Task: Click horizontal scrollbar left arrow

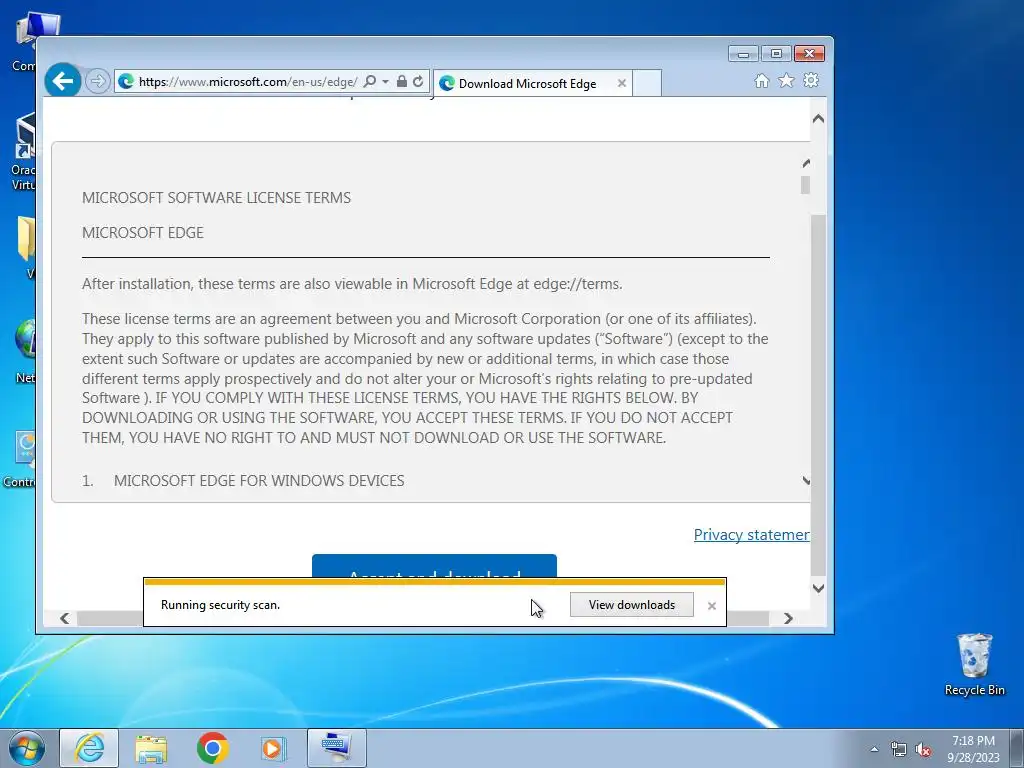Action: point(64,618)
